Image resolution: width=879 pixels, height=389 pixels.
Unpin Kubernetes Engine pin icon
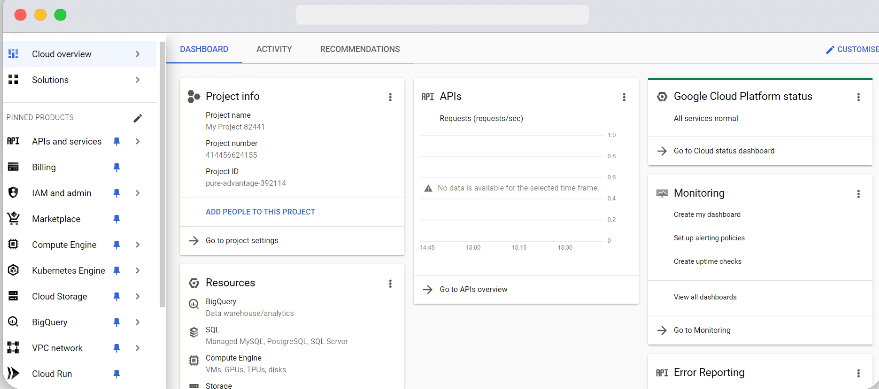click(117, 270)
